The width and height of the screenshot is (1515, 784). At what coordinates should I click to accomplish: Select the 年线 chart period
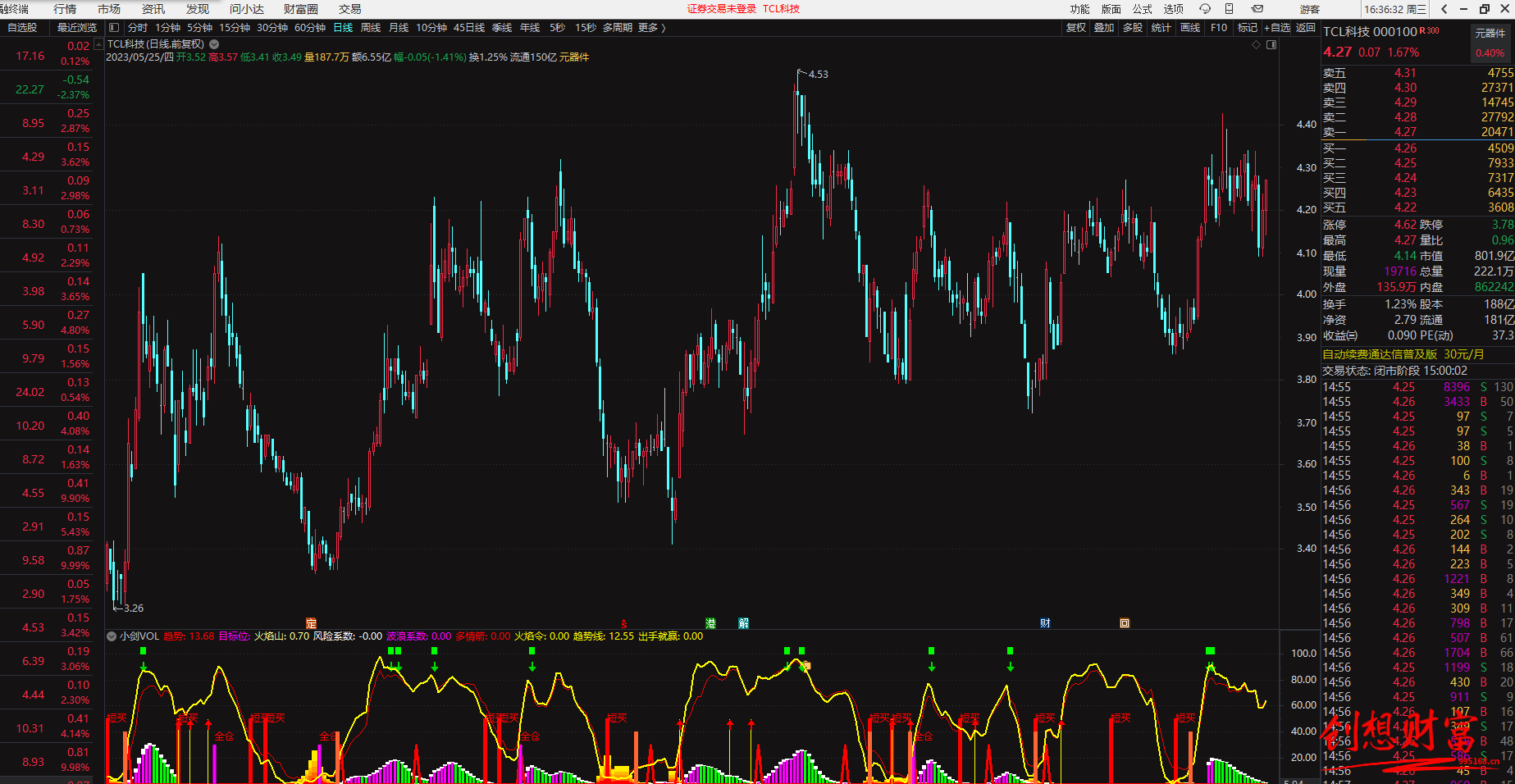tap(530, 28)
